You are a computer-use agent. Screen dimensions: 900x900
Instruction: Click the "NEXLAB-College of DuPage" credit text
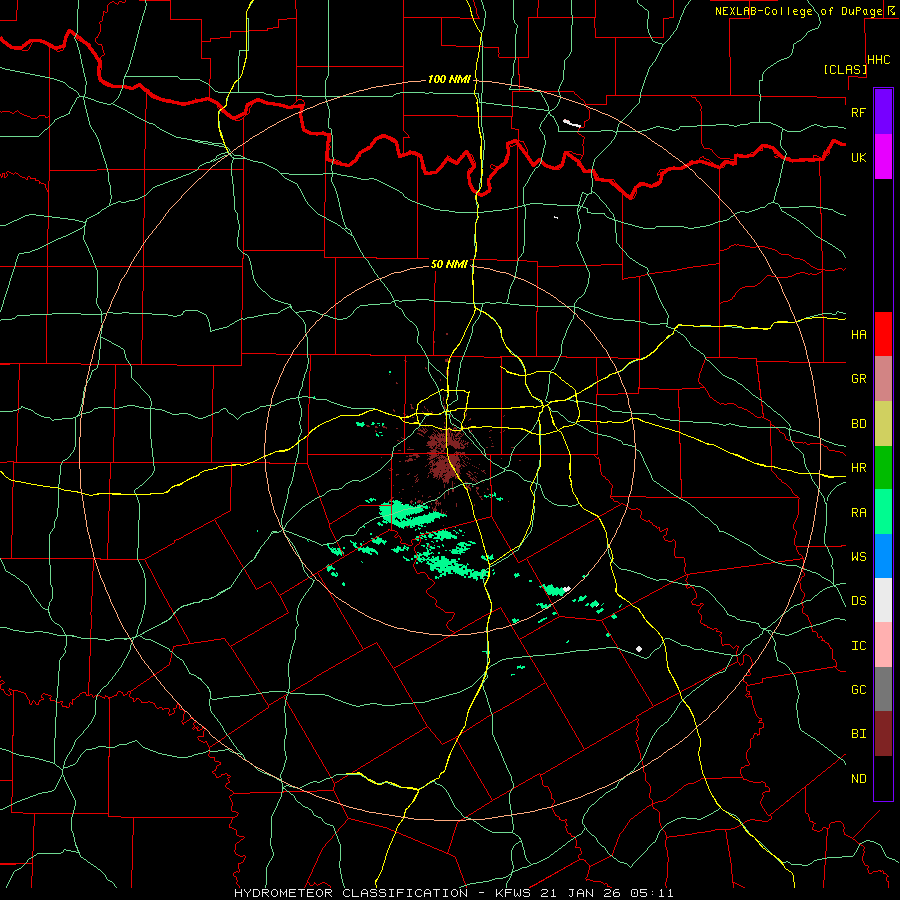click(798, 11)
